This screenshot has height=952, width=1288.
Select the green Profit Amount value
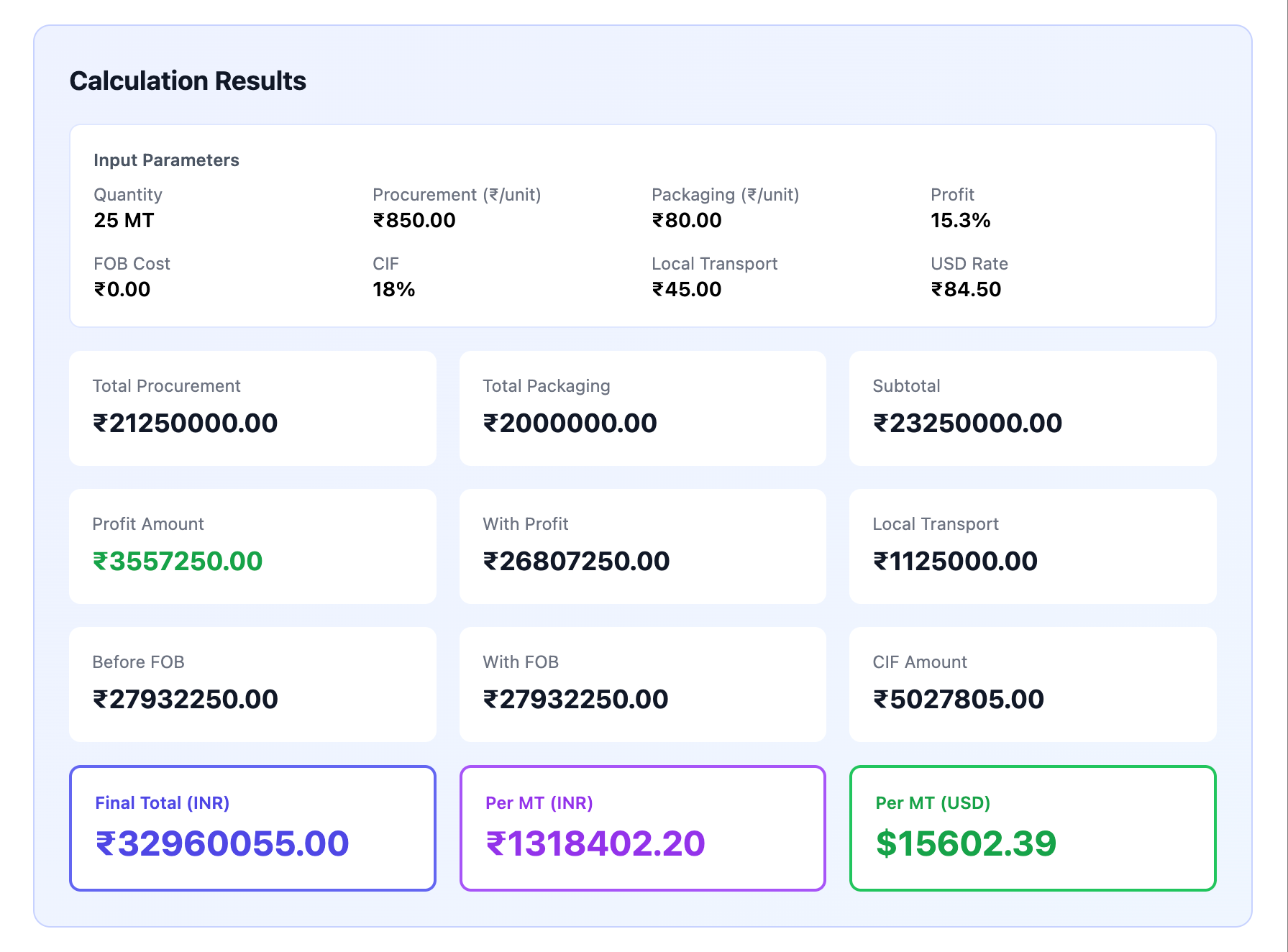(178, 560)
